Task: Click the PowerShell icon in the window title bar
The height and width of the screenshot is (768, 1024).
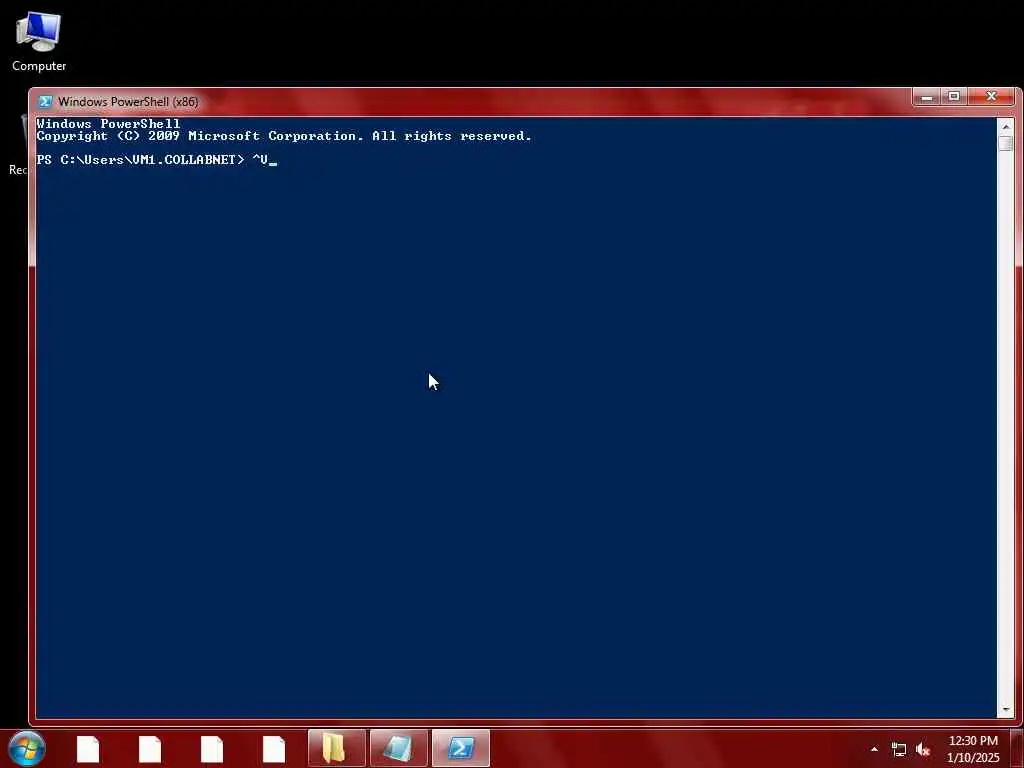Action: point(45,102)
